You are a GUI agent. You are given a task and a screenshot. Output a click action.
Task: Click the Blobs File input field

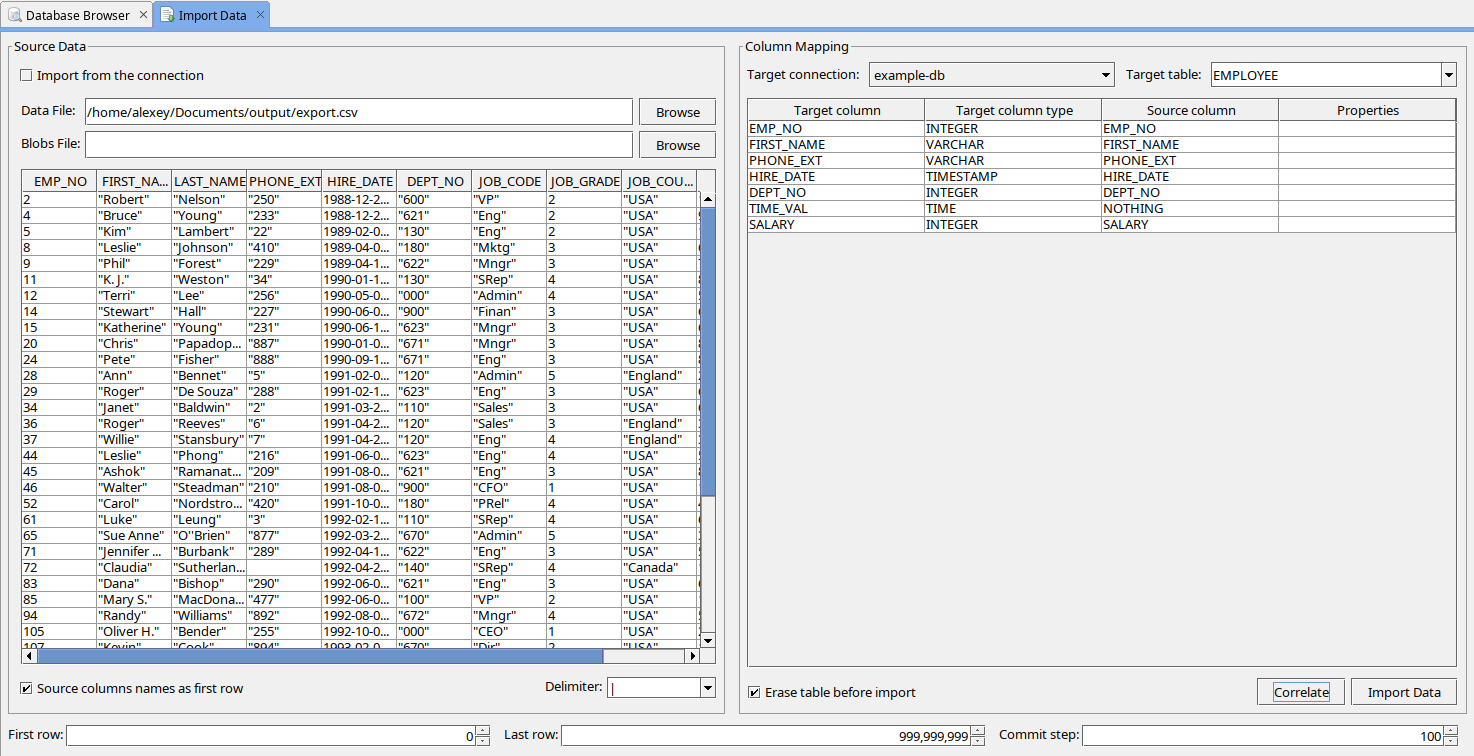click(358, 145)
